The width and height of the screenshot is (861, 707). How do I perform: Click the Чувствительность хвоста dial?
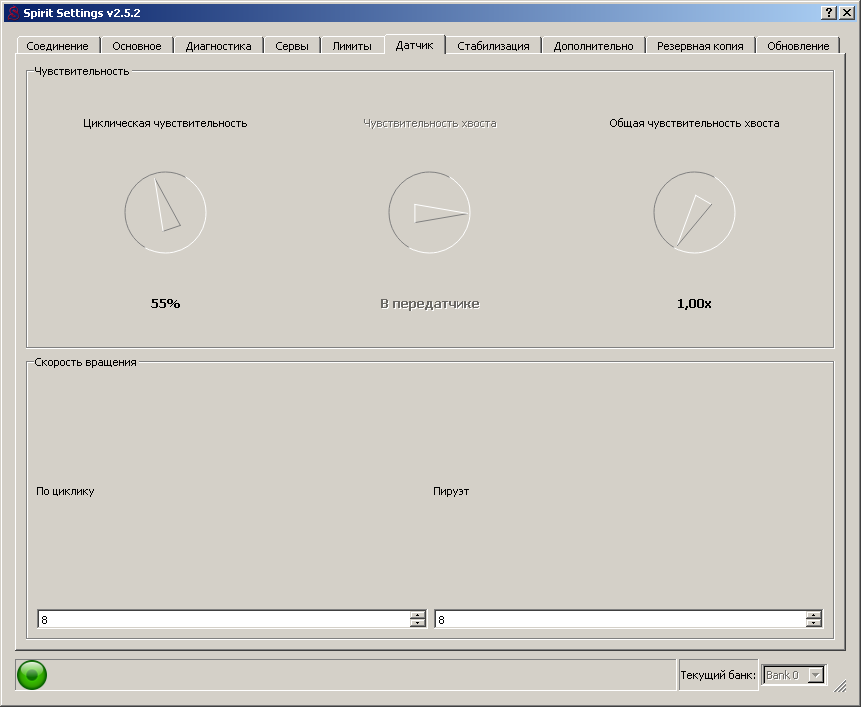(x=429, y=212)
